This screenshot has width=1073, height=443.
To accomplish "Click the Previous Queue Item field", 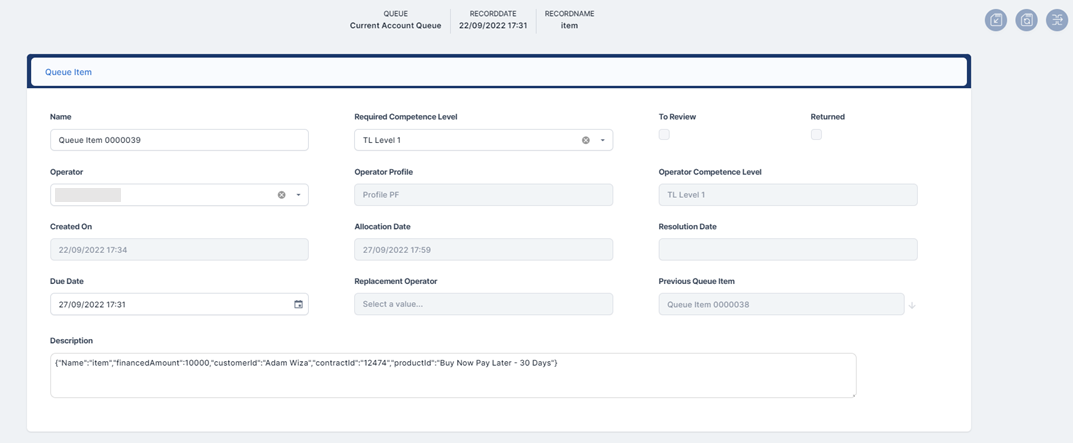I will click(780, 304).
